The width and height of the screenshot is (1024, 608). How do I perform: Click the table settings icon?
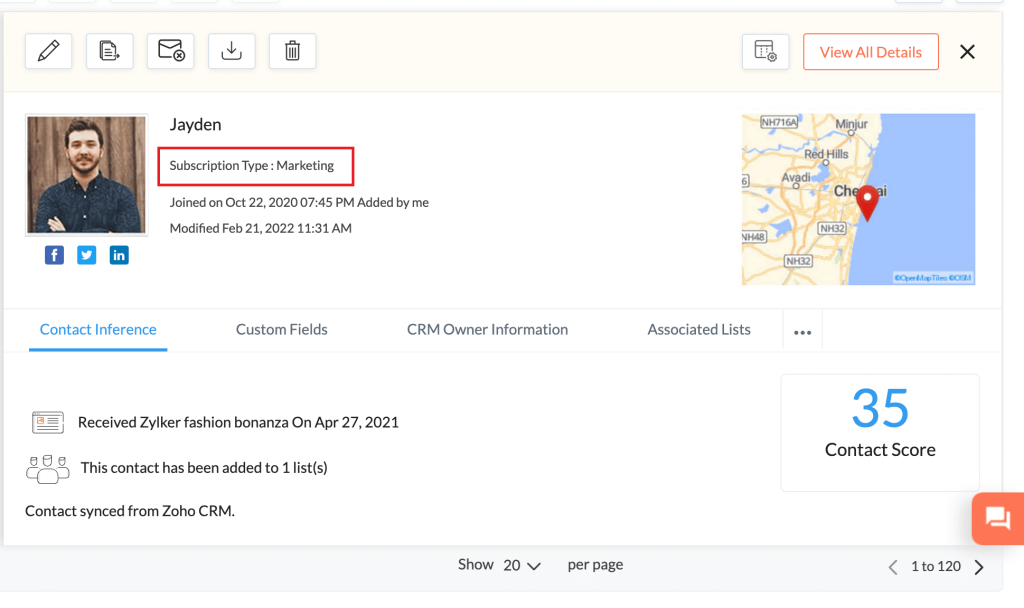pos(765,52)
